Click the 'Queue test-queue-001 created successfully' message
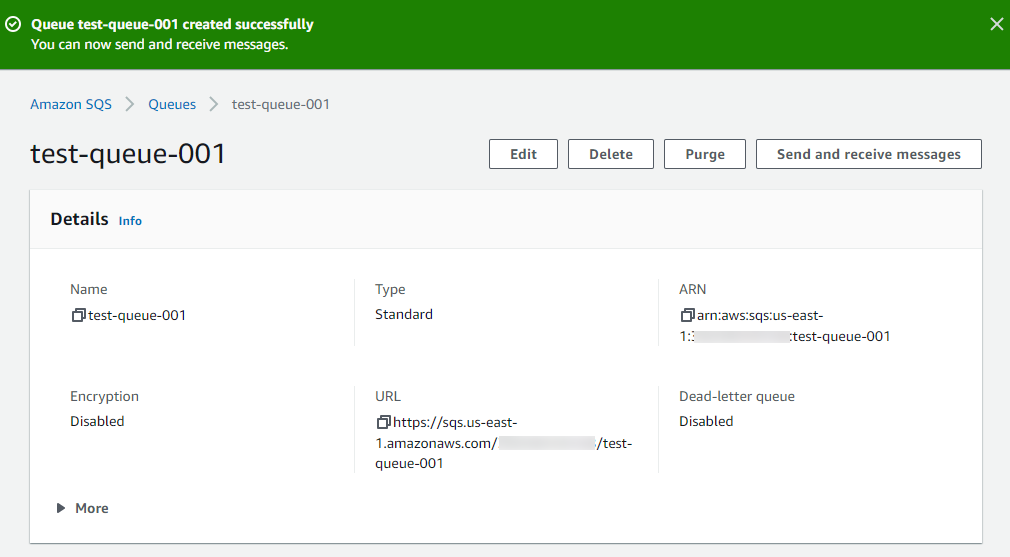This screenshot has width=1010, height=557. point(172,24)
